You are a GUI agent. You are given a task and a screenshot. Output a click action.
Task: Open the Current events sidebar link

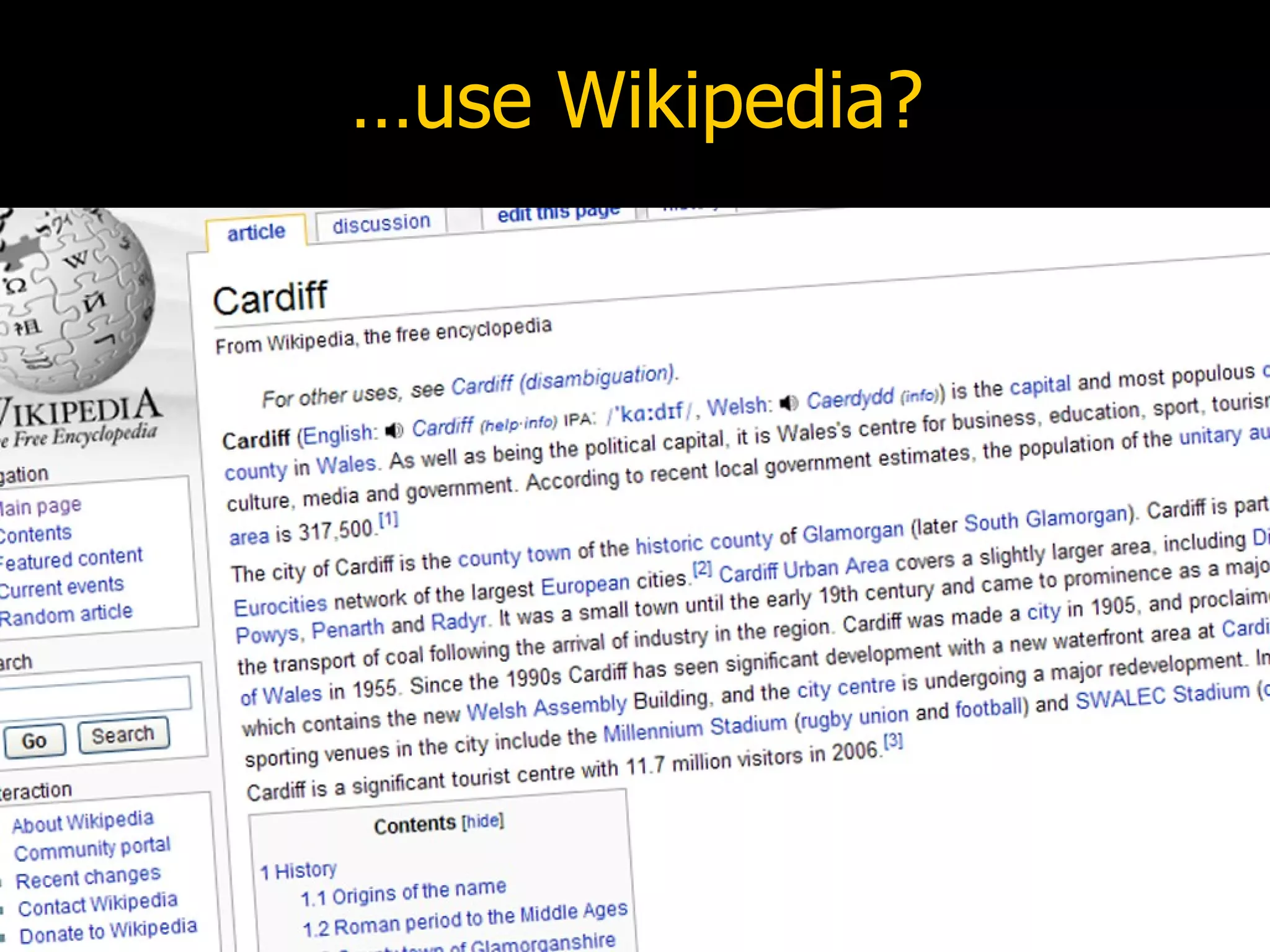[x=61, y=587]
